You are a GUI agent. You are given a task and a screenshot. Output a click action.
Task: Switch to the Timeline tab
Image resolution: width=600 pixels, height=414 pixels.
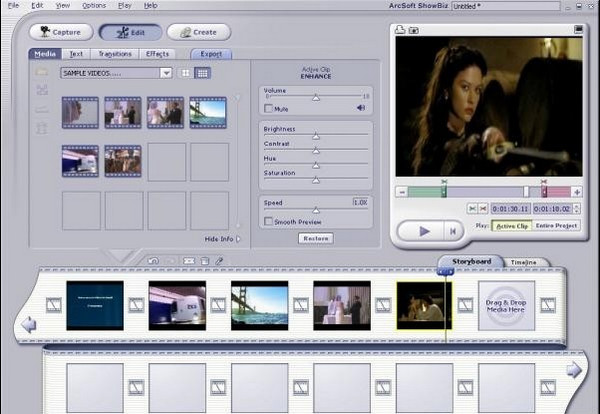523,262
